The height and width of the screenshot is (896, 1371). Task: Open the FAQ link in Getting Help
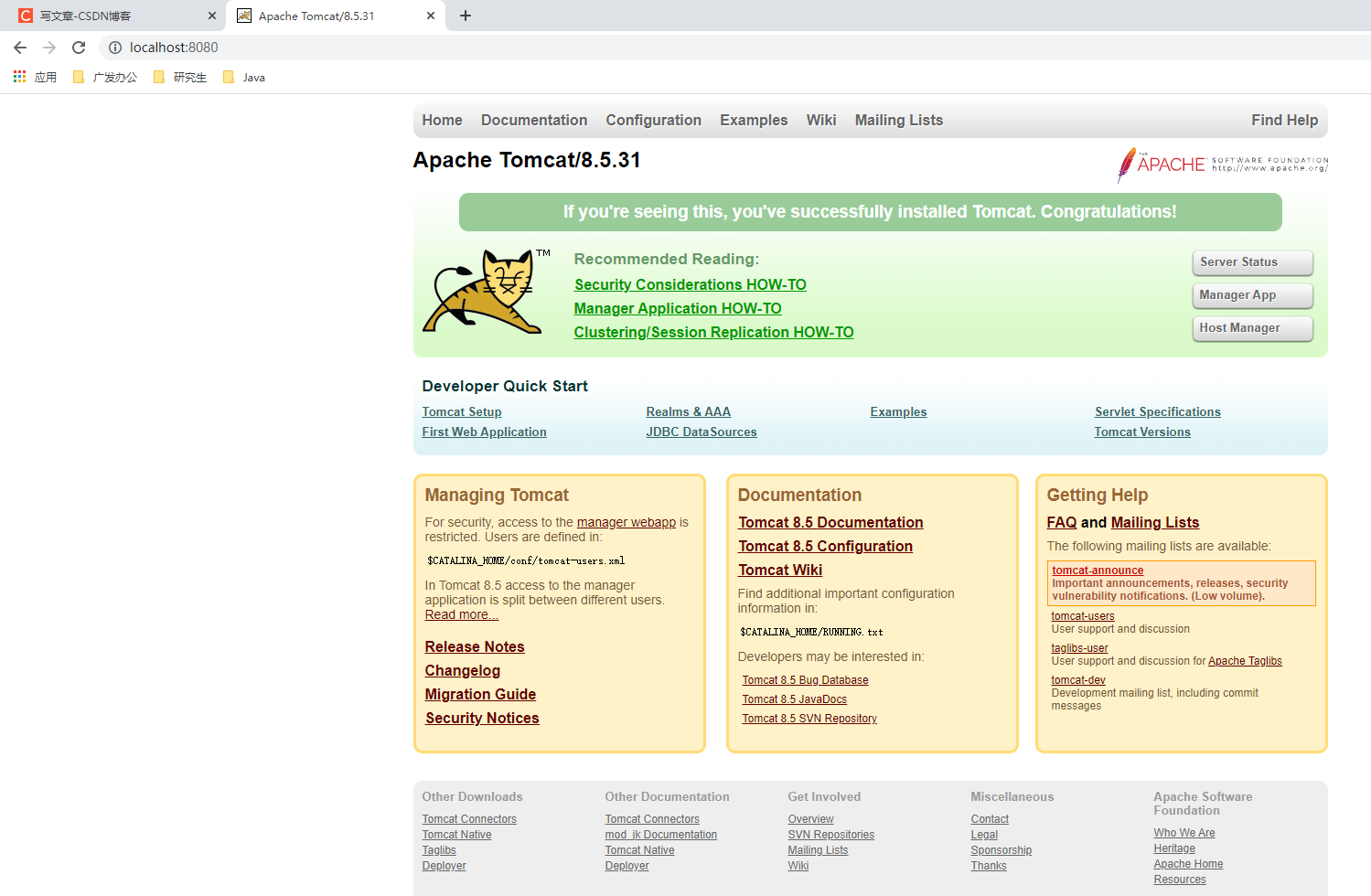pyautogui.click(x=1061, y=523)
